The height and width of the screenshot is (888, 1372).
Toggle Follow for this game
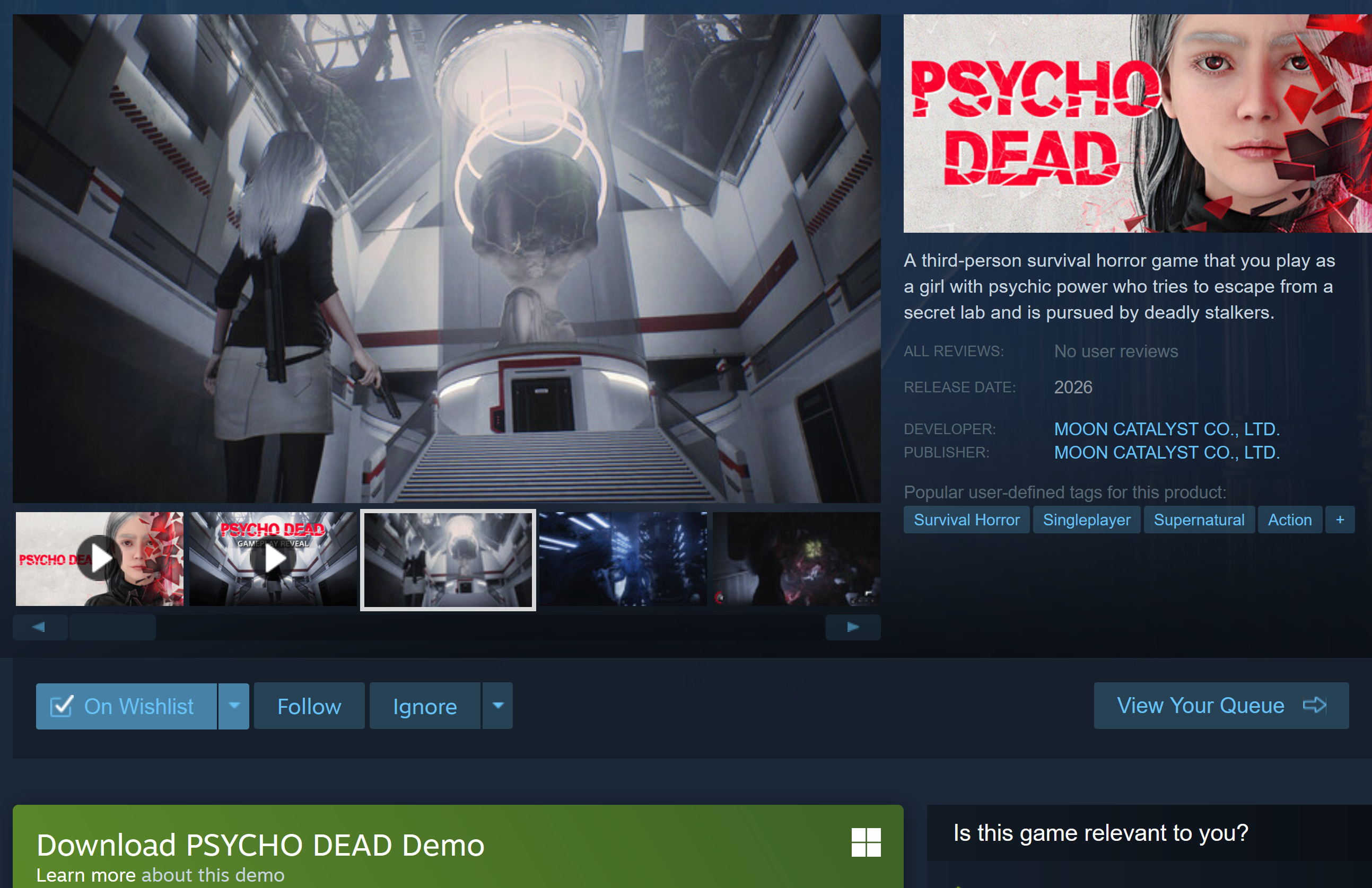309,707
